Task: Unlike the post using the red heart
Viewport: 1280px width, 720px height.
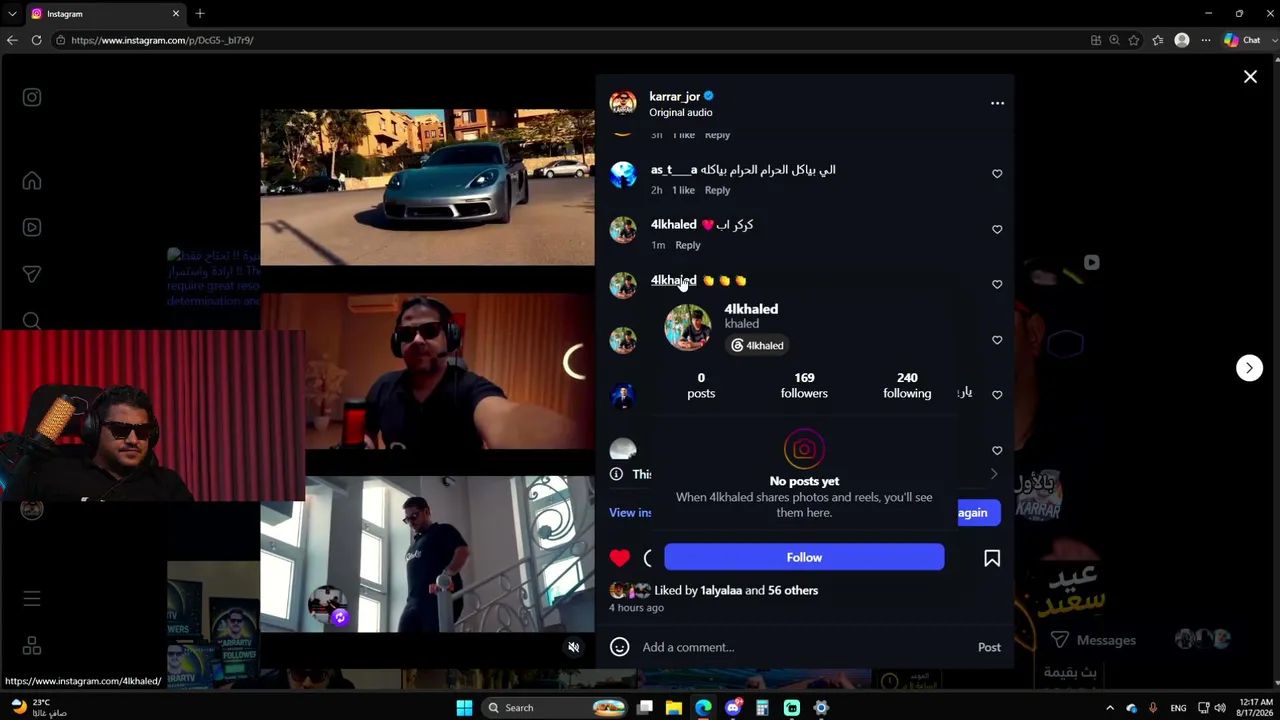Action: pyautogui.click(x=620, y=558)
